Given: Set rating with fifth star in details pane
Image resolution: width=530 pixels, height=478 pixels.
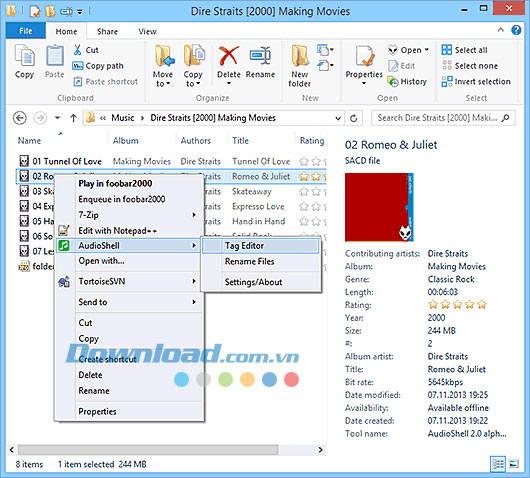Looking at the screenshot, I should (x=482, y=305).
